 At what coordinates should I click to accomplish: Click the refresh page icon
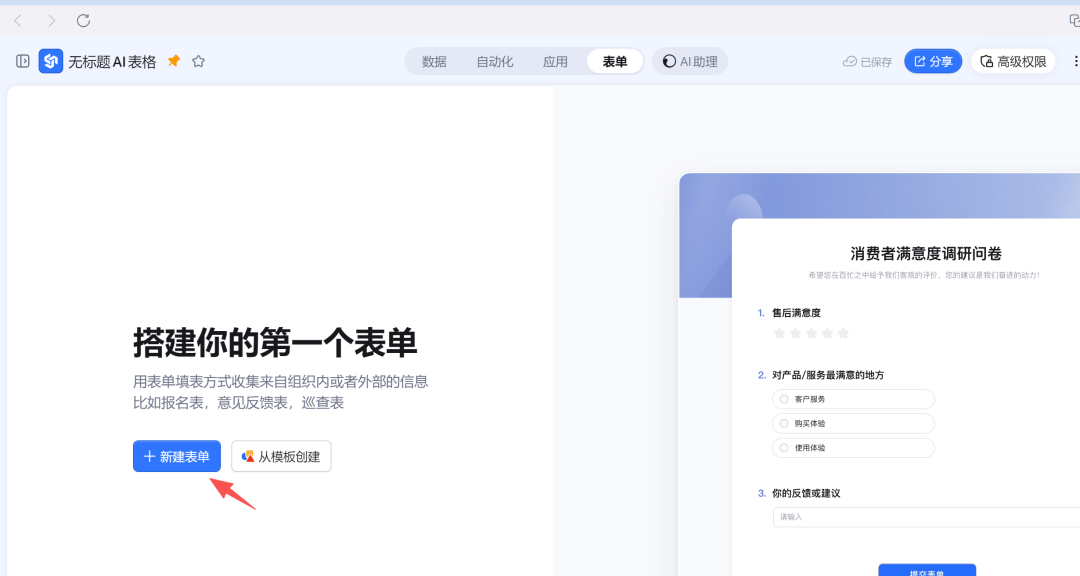84,20
